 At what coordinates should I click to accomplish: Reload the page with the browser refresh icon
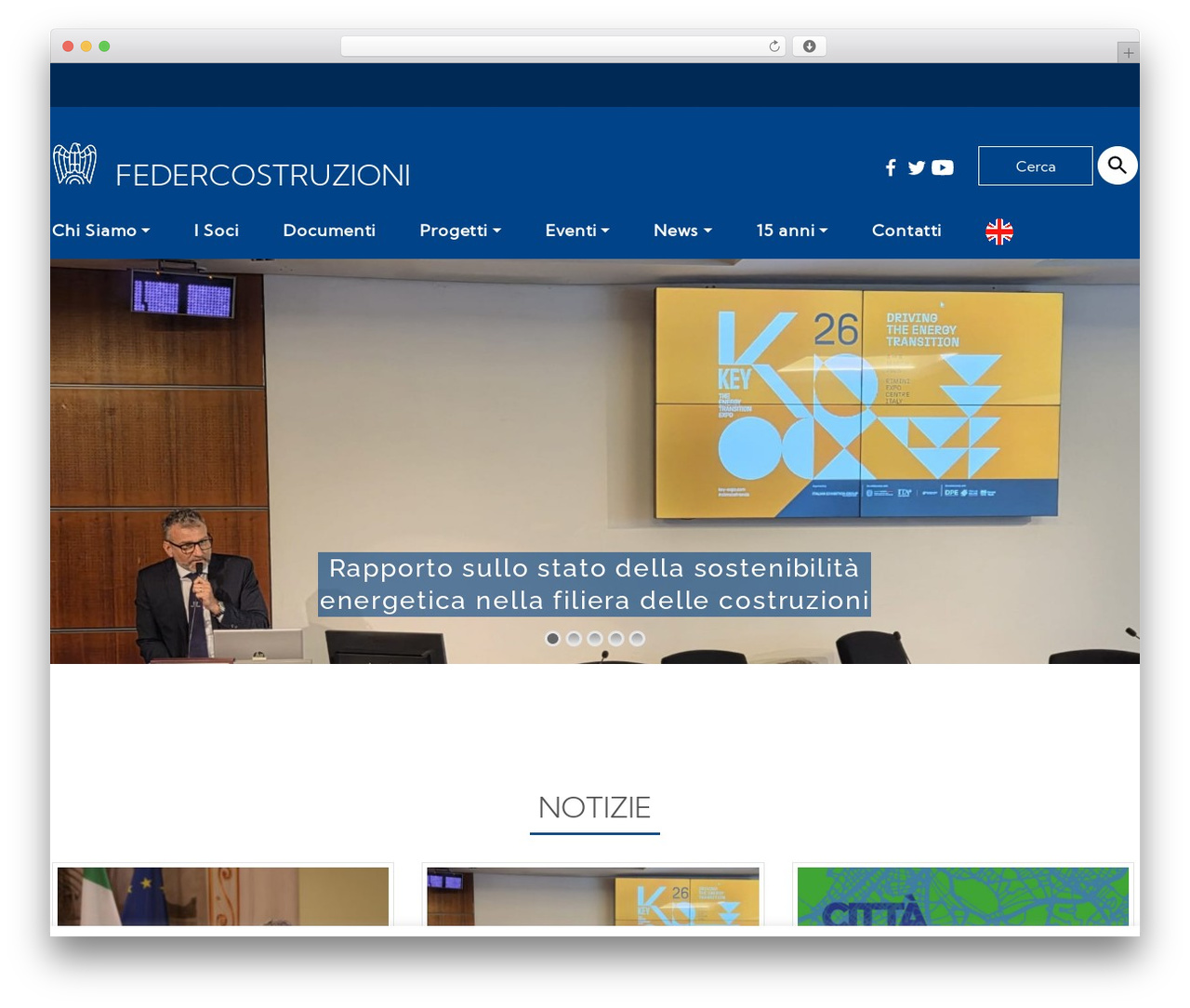click(774, 46)
